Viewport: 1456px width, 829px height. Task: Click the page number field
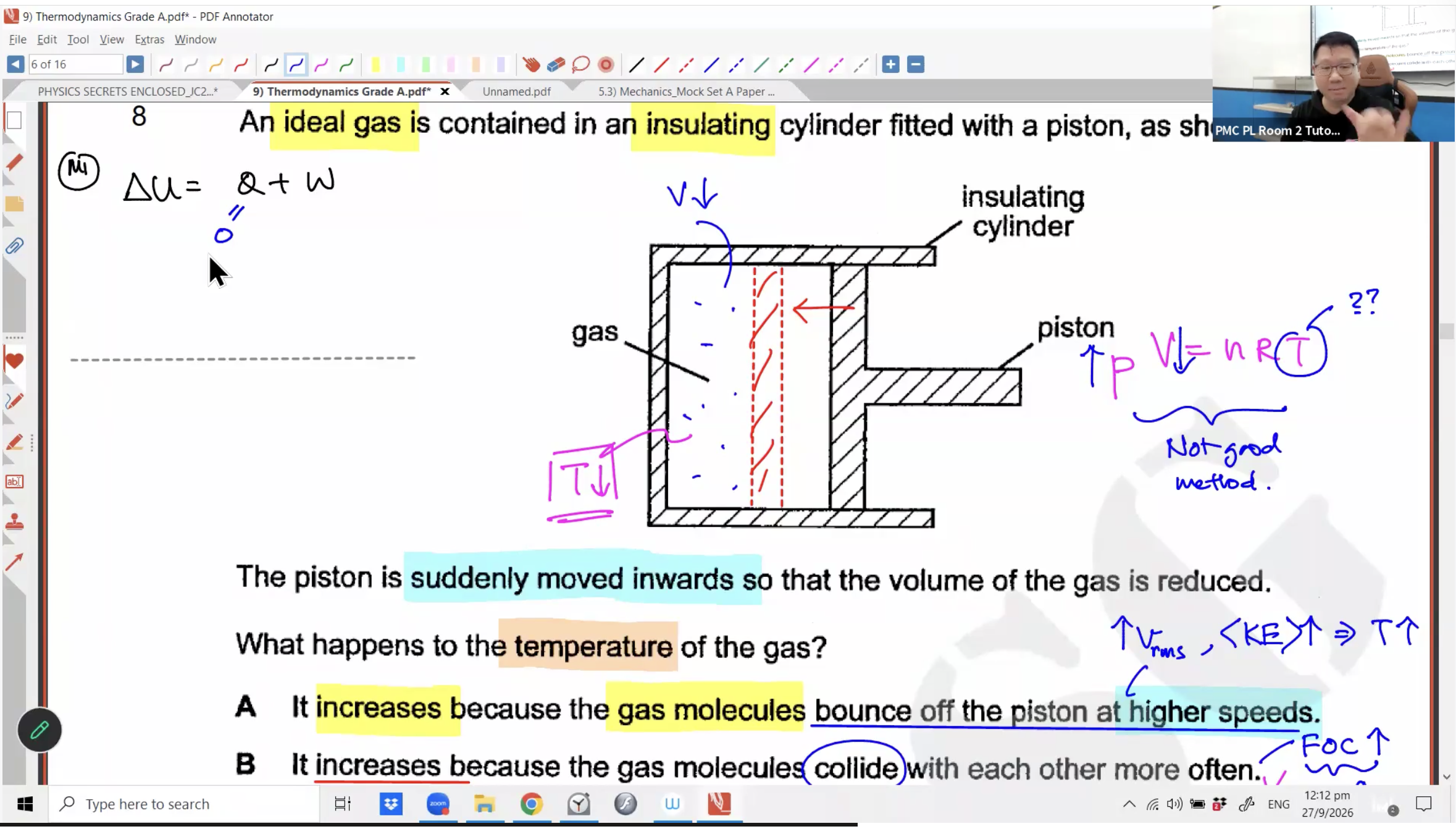pos(75,64)
